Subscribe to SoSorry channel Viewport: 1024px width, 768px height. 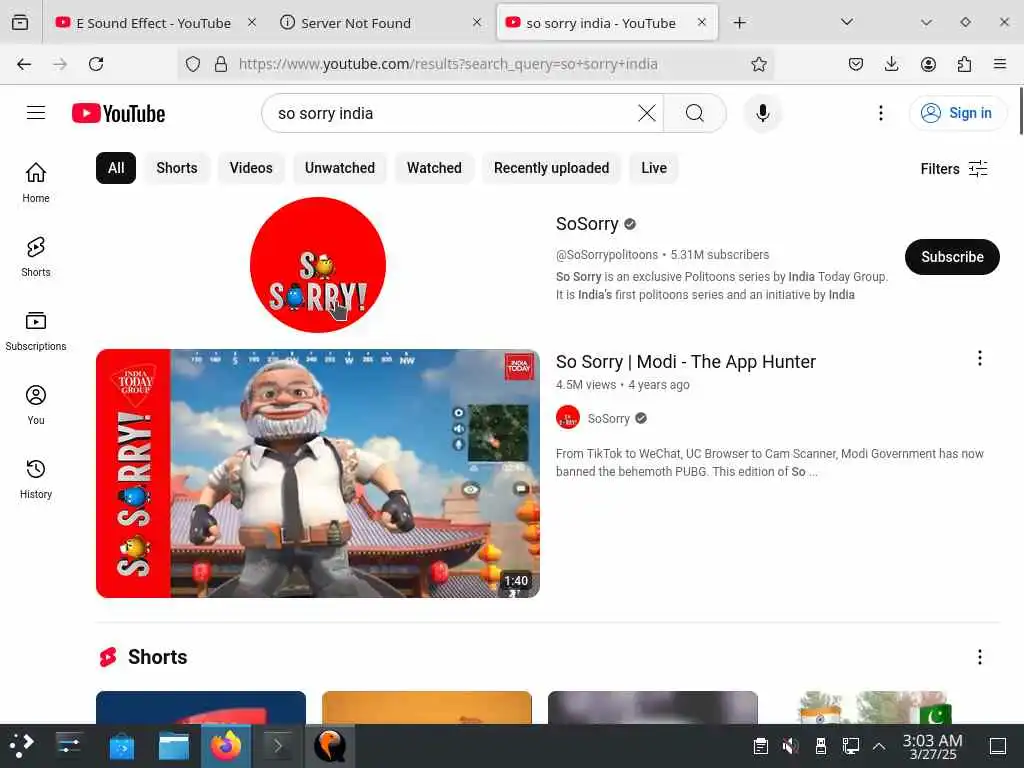pos(952,257)
